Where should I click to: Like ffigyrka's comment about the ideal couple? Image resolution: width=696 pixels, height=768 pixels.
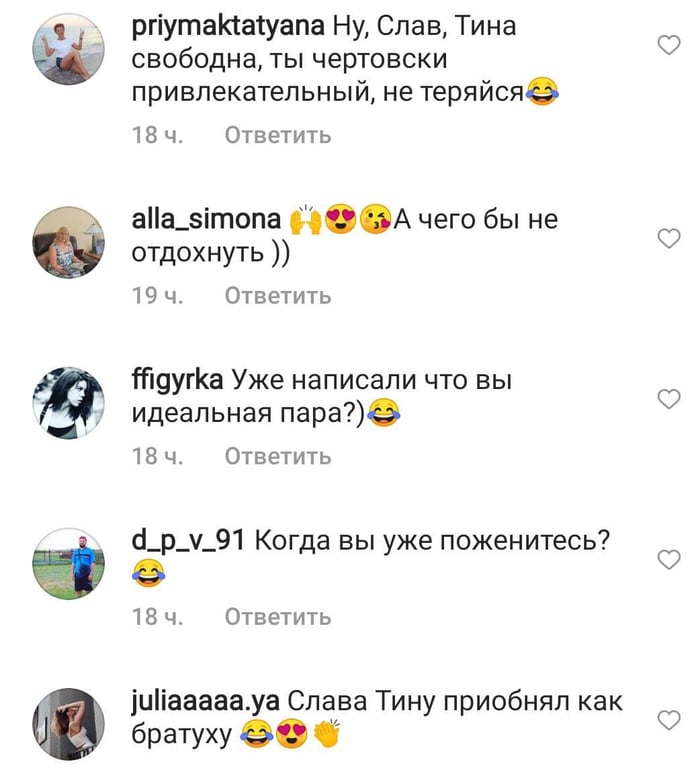(669, 399)
